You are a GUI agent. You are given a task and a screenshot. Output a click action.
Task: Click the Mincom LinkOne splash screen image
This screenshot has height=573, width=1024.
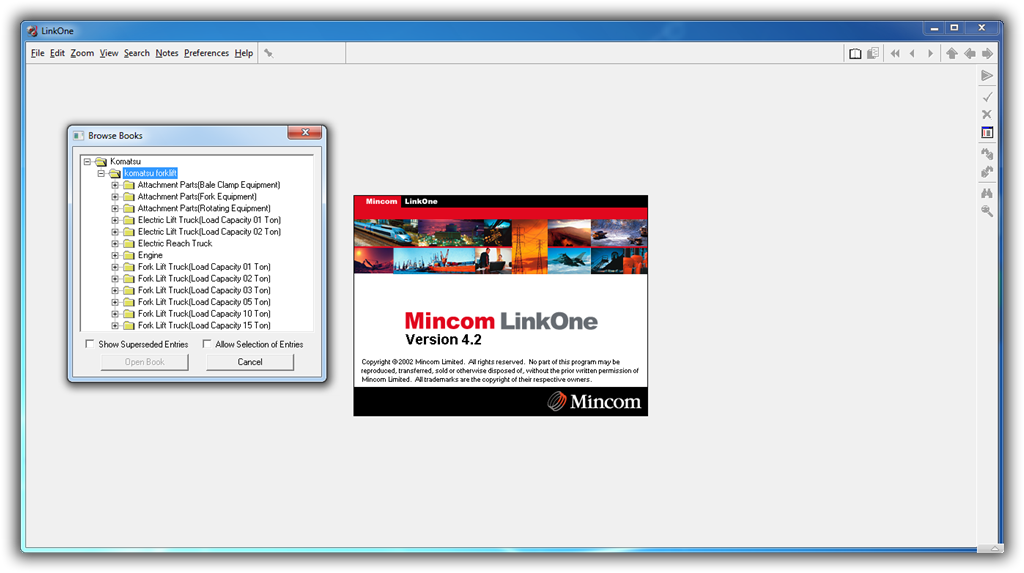(501, 305)
